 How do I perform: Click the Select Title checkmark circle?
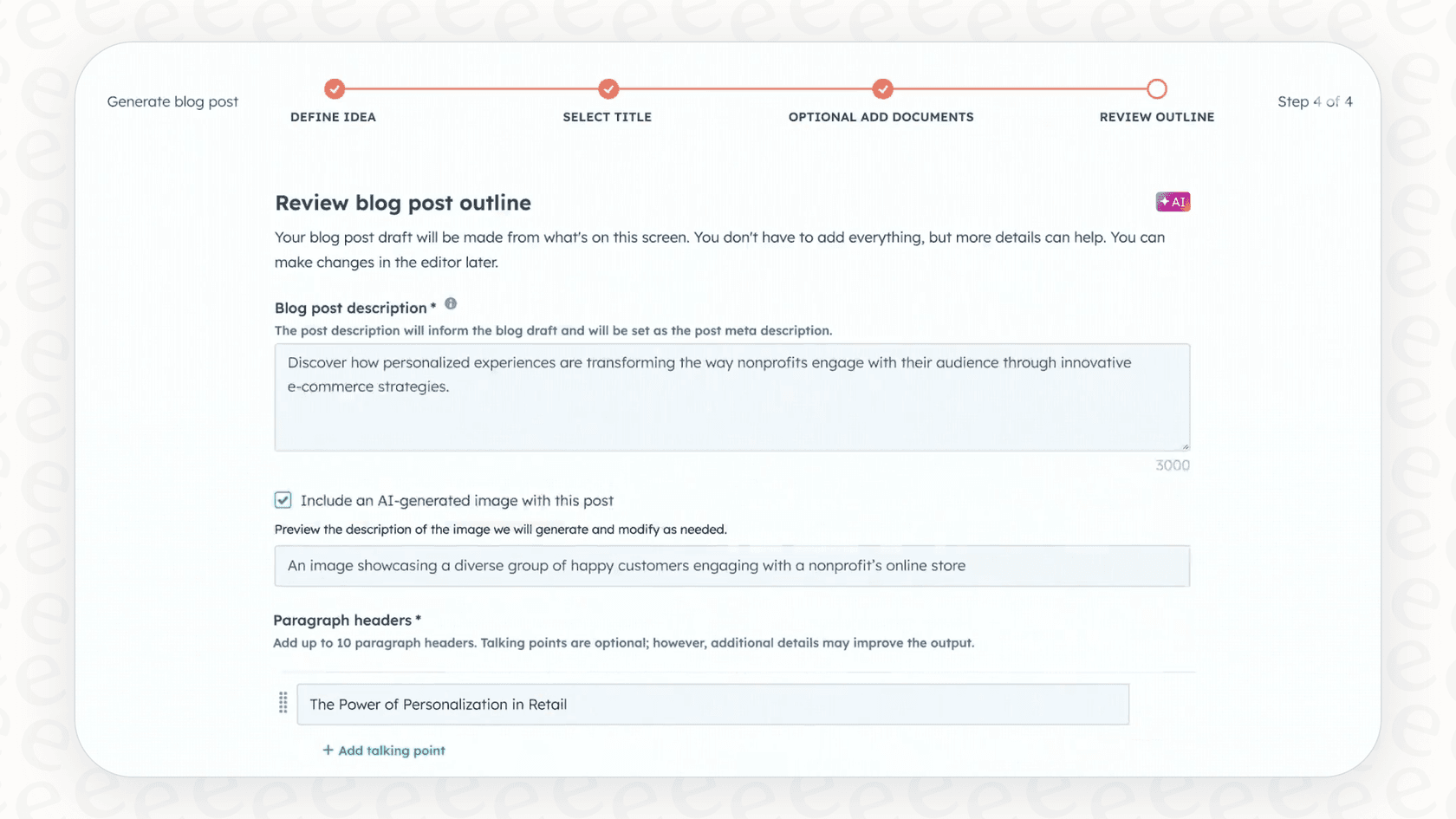(x=608, y=88)
